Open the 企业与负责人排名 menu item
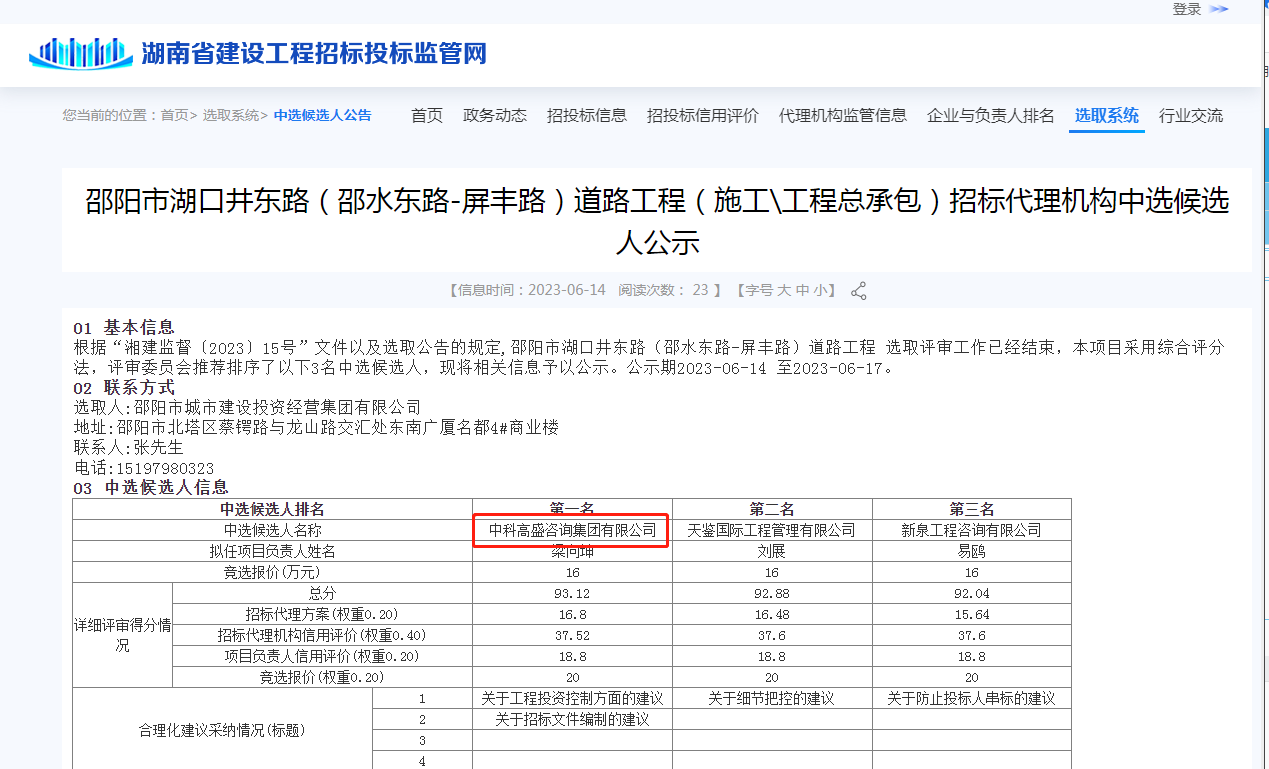 (x=991, y=116)
